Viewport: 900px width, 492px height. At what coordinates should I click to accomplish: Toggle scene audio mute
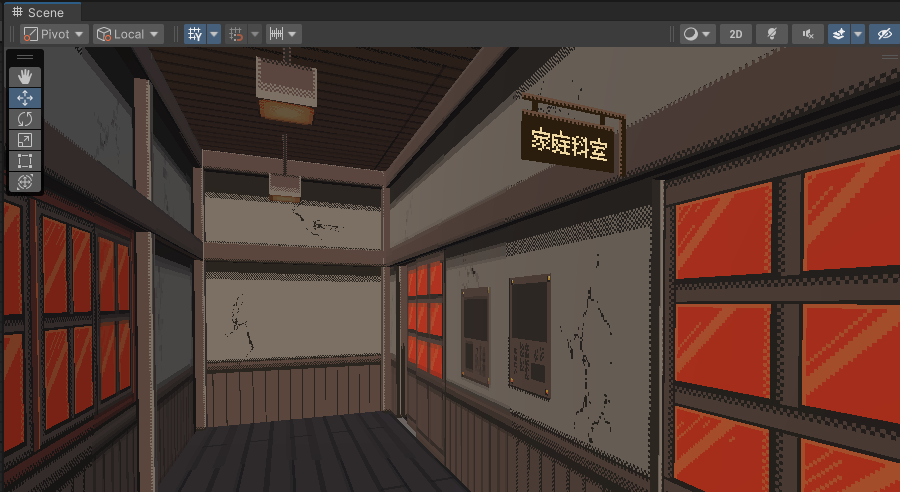[807, 34]
